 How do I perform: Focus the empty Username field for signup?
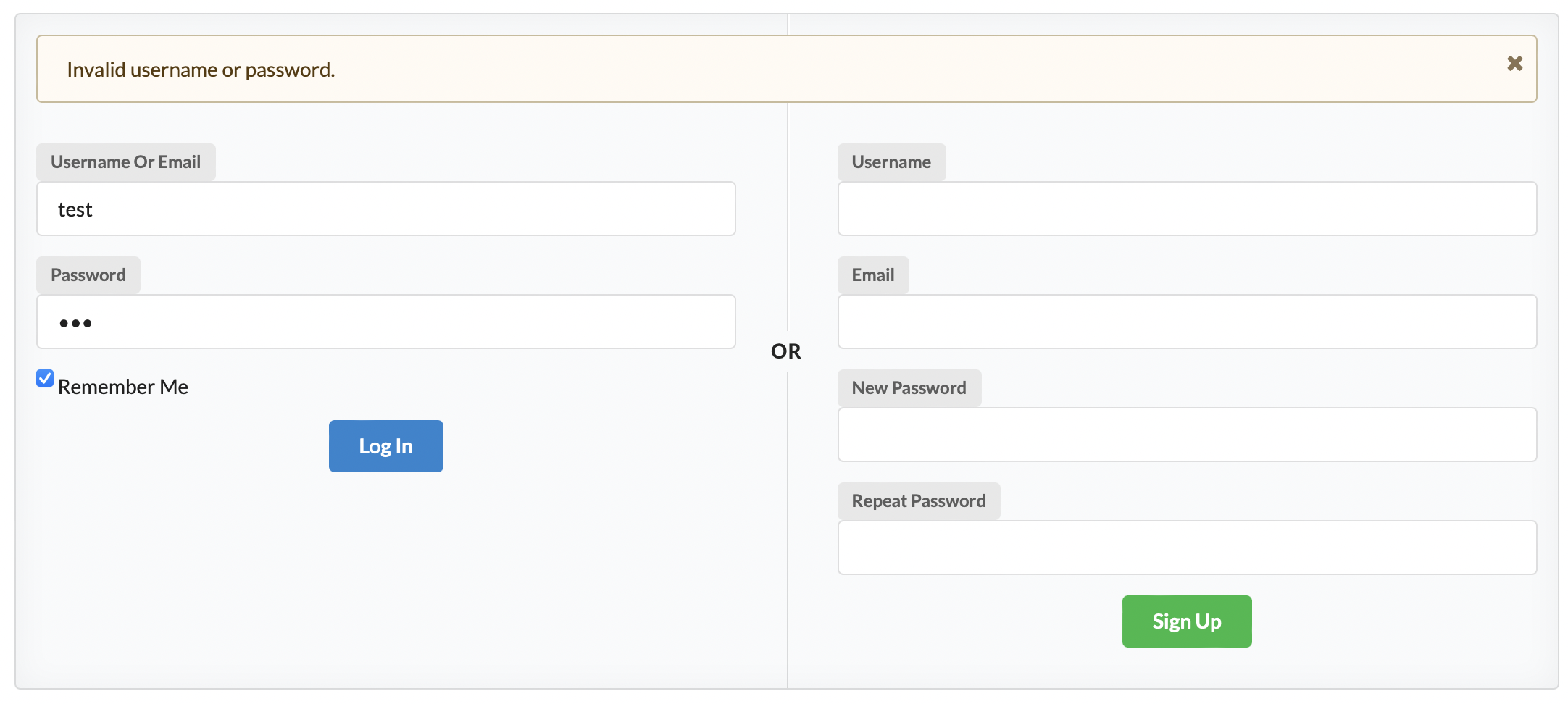pos(1187,209)
